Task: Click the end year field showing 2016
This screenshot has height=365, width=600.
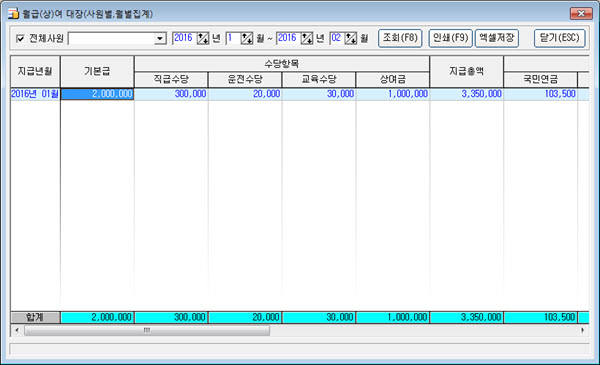Action: pos(288,38)
